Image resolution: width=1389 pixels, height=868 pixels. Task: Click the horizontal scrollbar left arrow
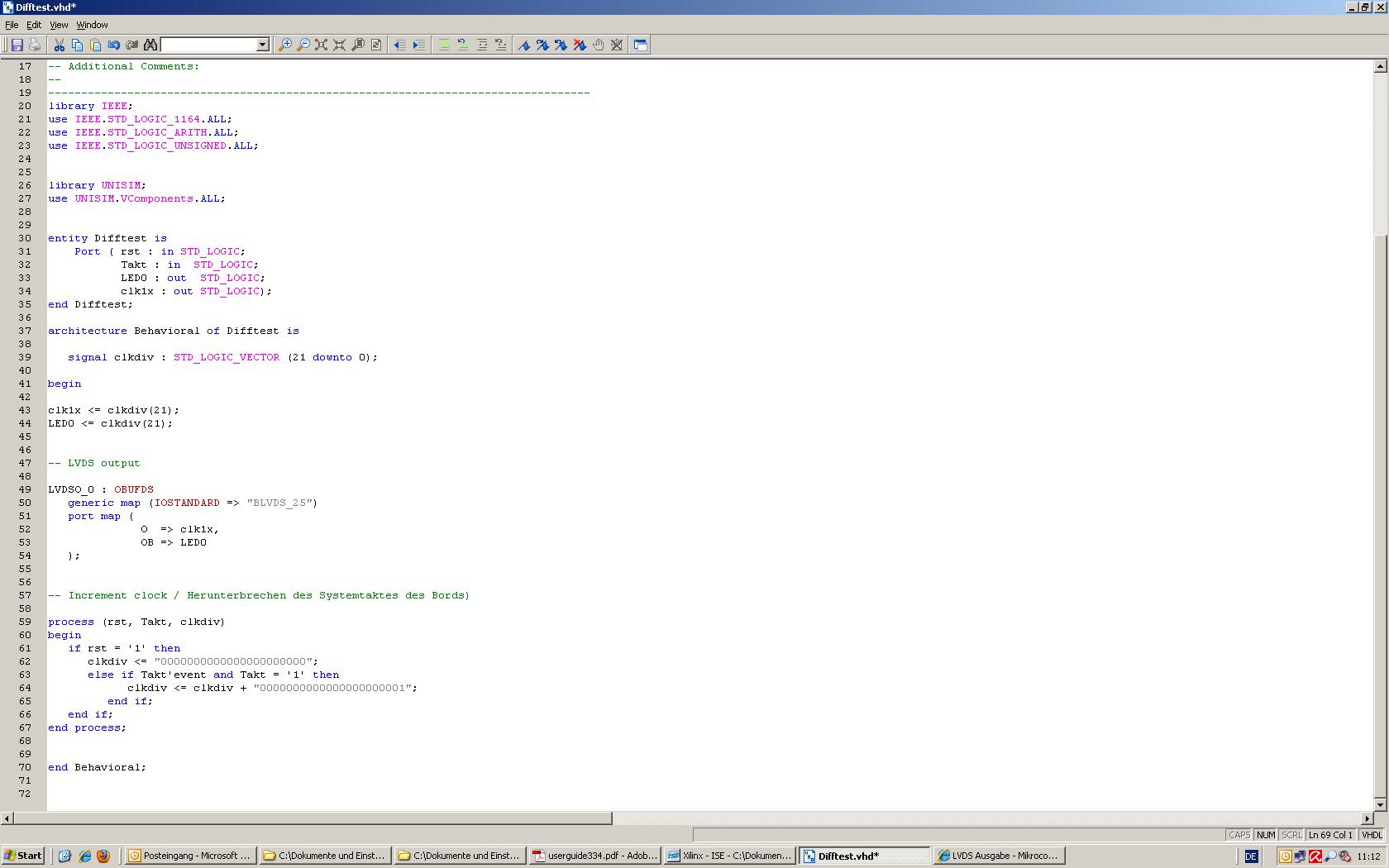pyautogui.click(x=7, y=818)
